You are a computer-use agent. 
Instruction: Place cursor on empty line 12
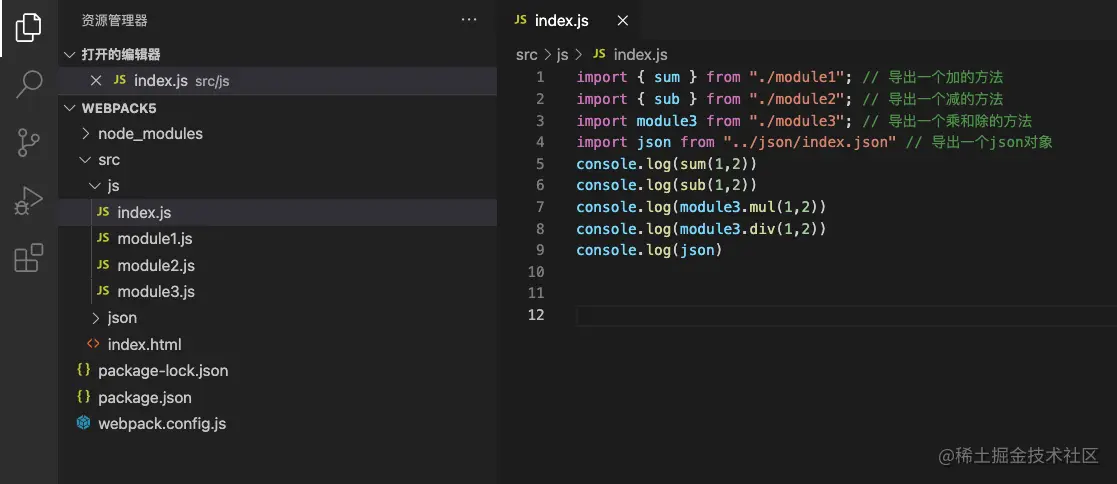click(x=846, y=316)
